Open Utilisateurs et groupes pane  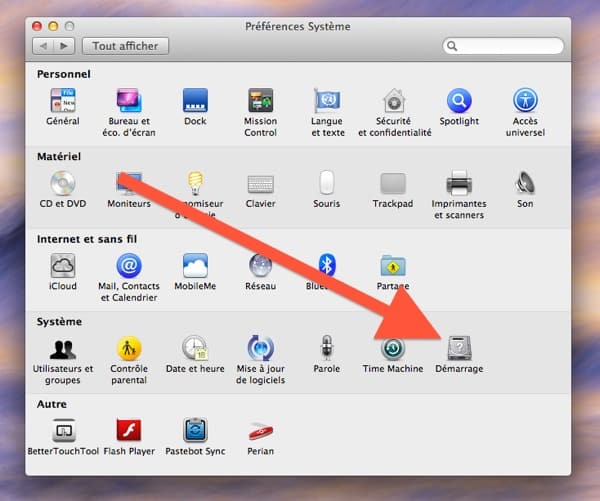pos(63,348)
